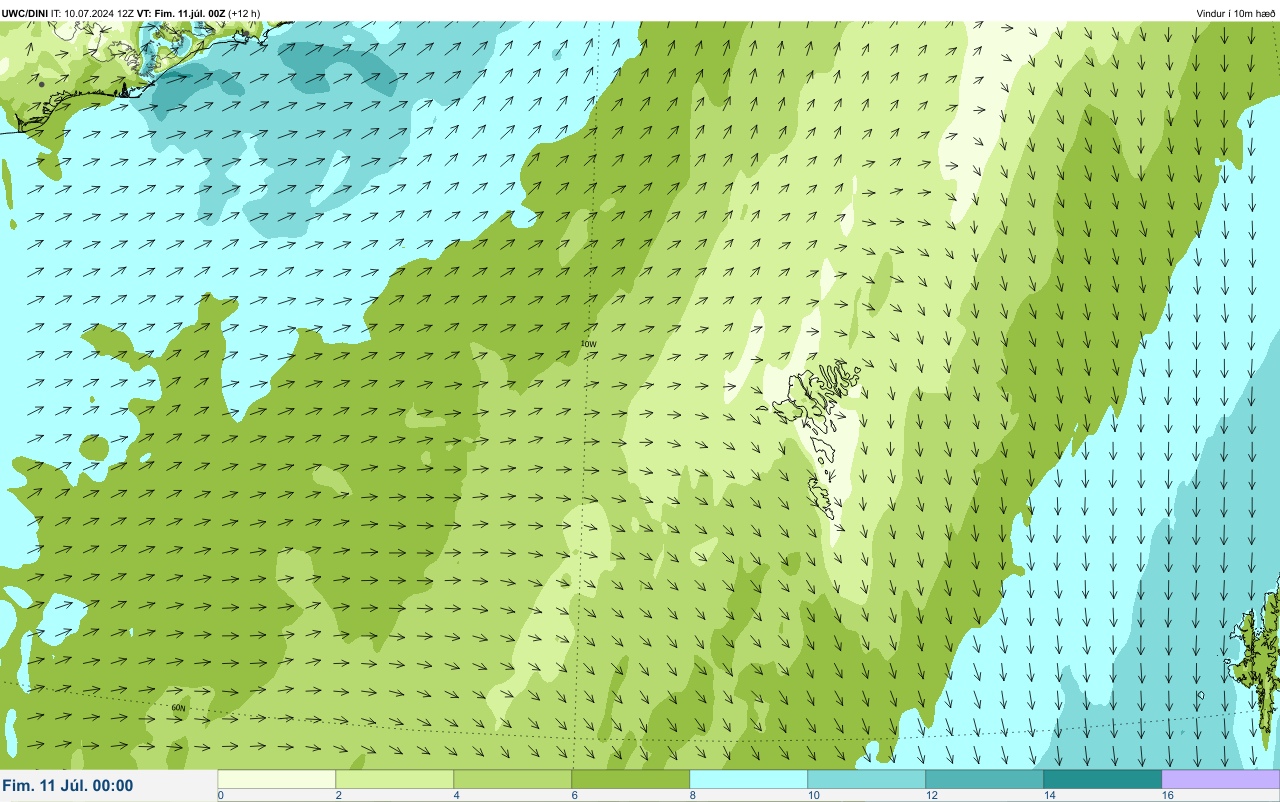Click the palest 0–2 legend color swatch
1280x802 pixels.
pyautogui.click(x=276, y=779)
